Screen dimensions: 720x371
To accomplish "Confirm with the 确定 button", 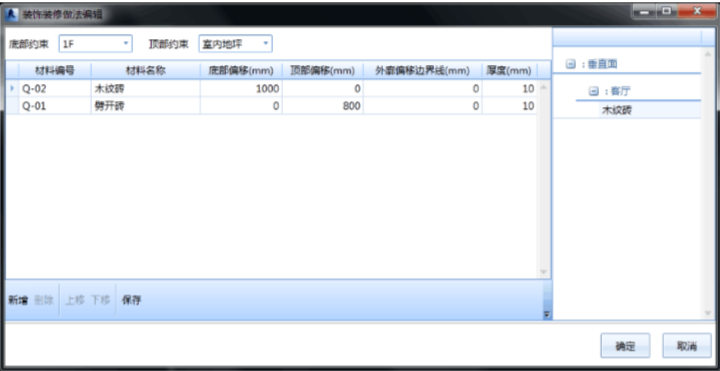I will click(x=625, y=346).
